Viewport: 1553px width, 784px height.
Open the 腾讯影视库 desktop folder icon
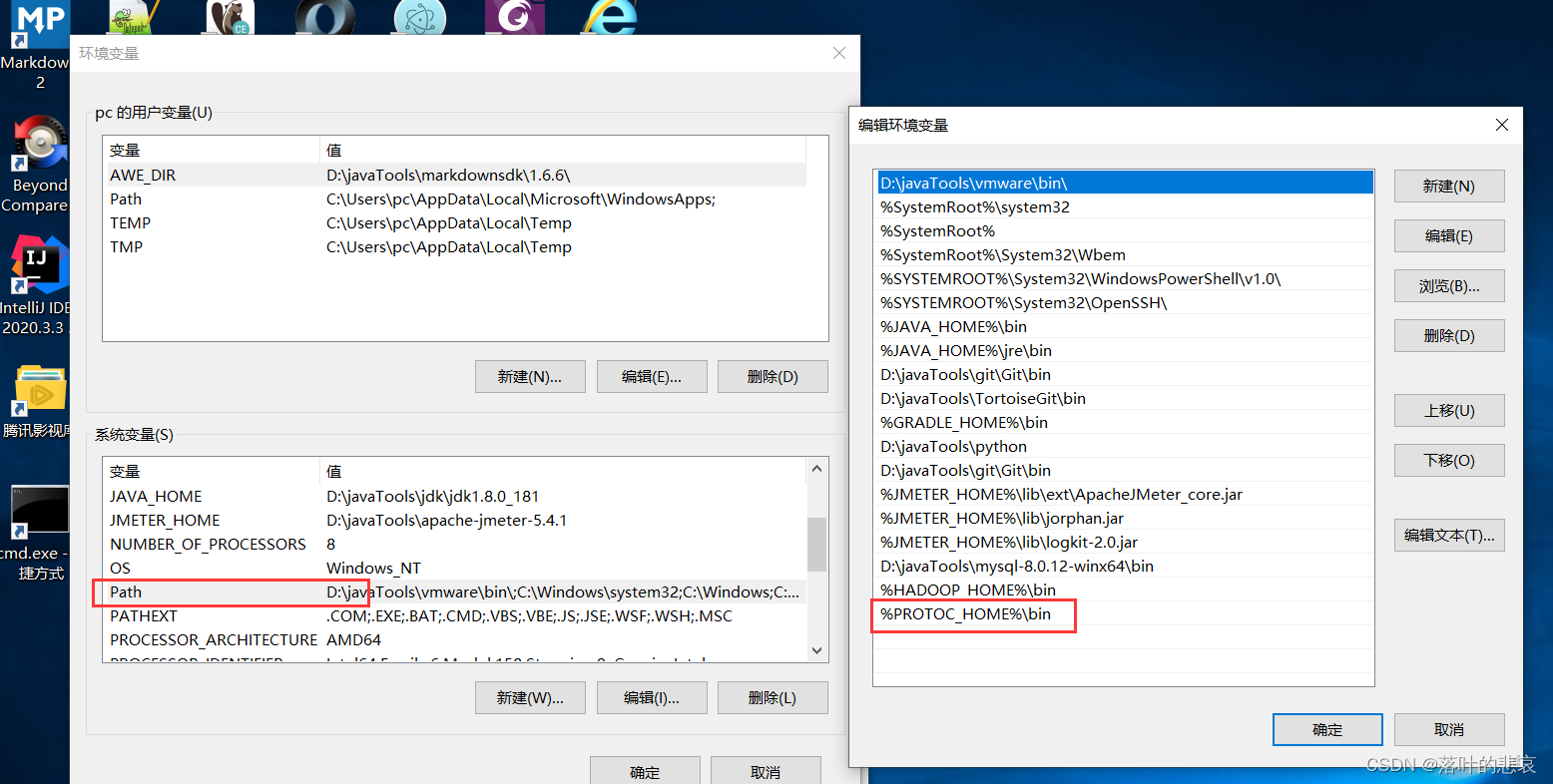[x=37, y=401]
